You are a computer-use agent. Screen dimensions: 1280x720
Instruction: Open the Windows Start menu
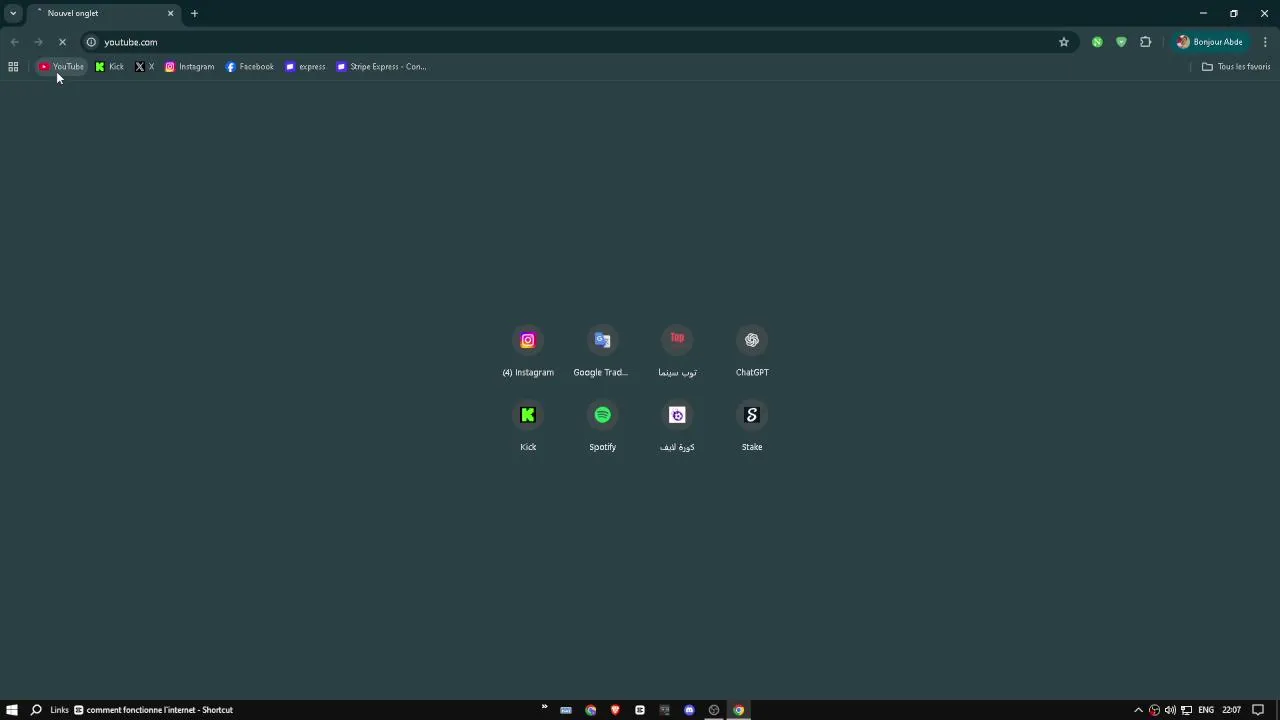coord(12,710)
